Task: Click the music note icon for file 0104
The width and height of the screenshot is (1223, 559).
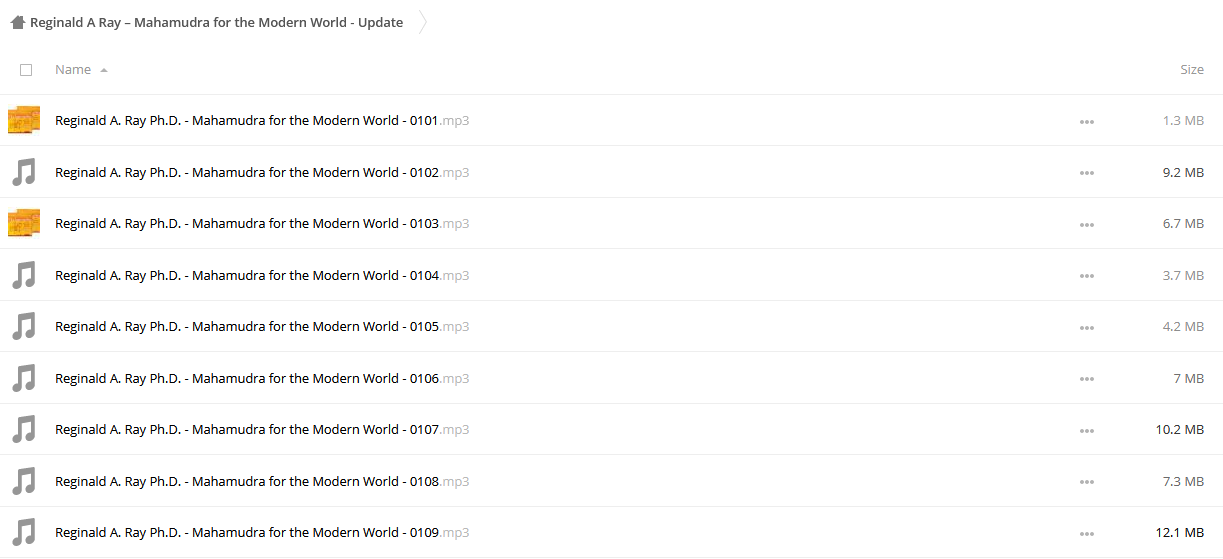Action: pos(24,275)
